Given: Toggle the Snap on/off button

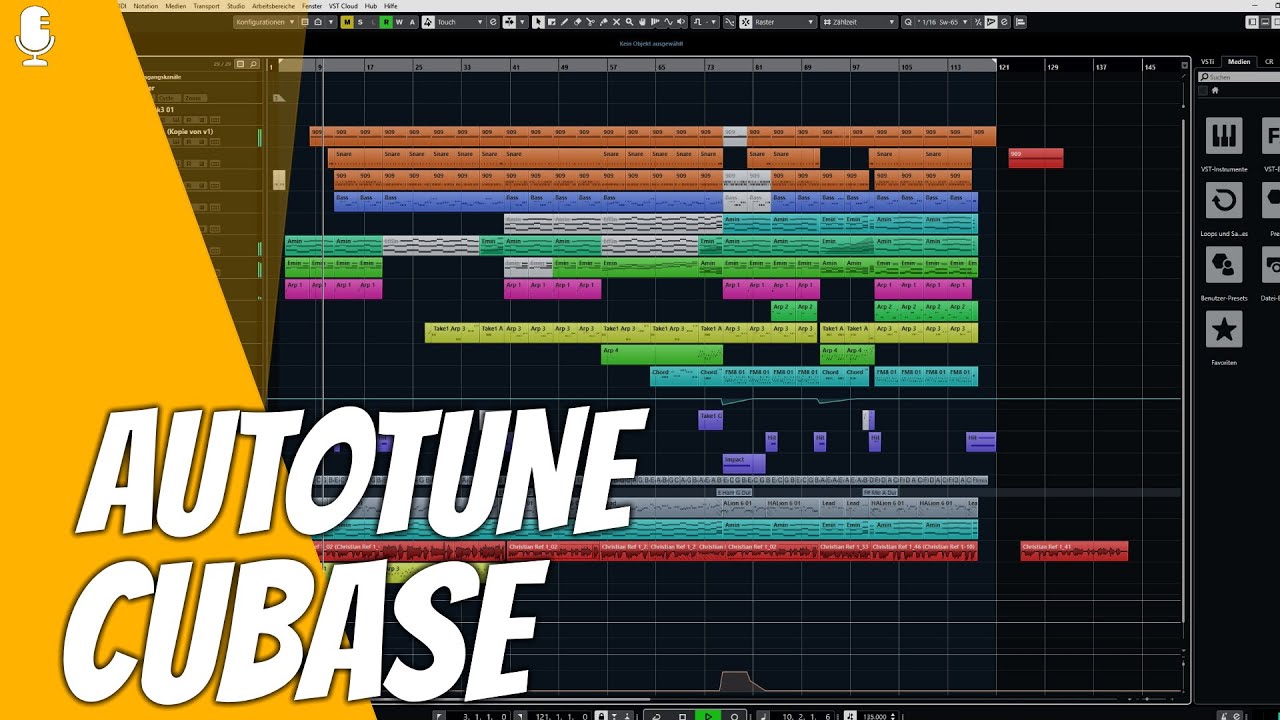Looking at the screenshot, I should pos(746,22).
